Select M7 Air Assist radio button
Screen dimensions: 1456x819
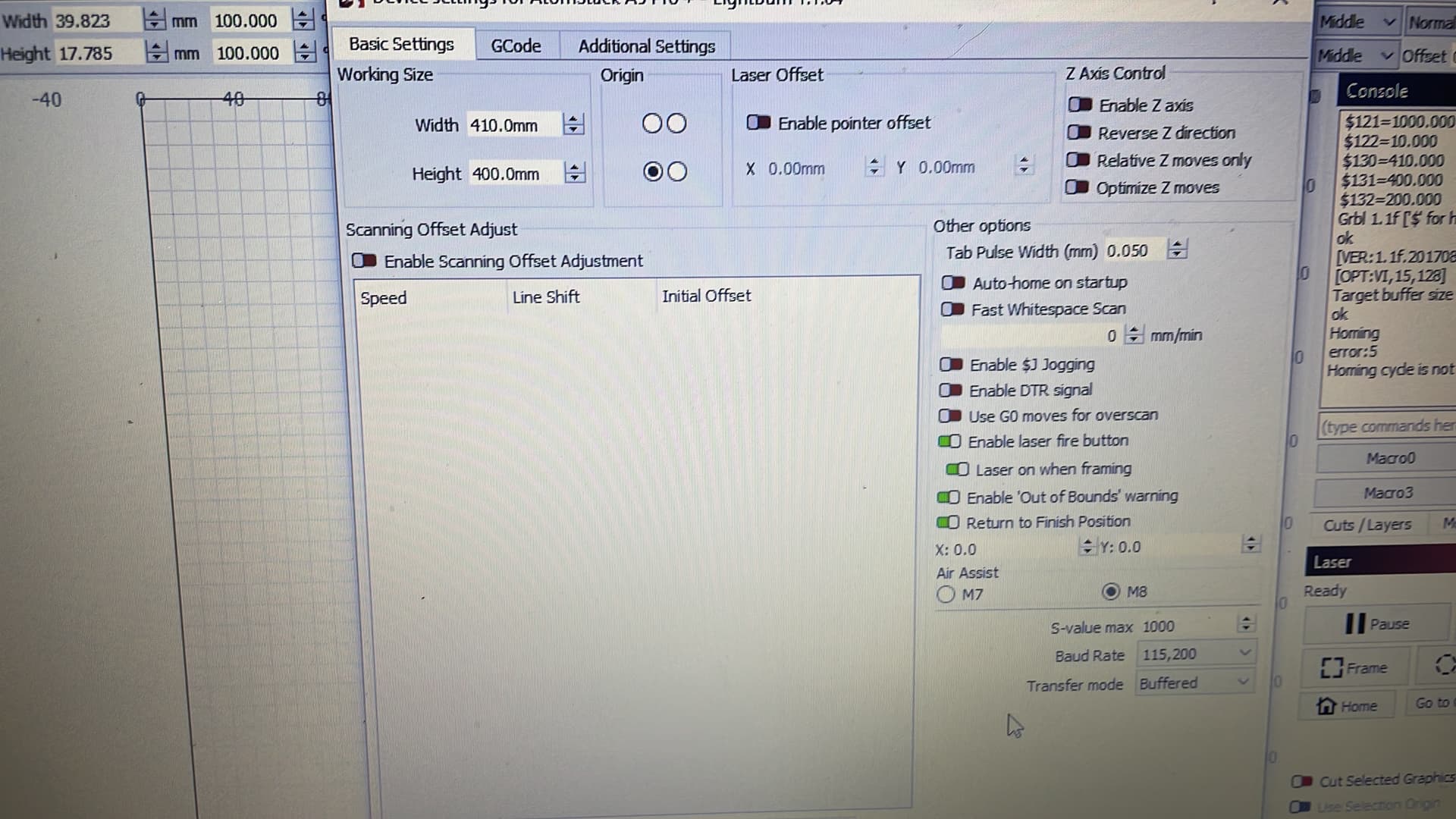(x=943, y=594)
